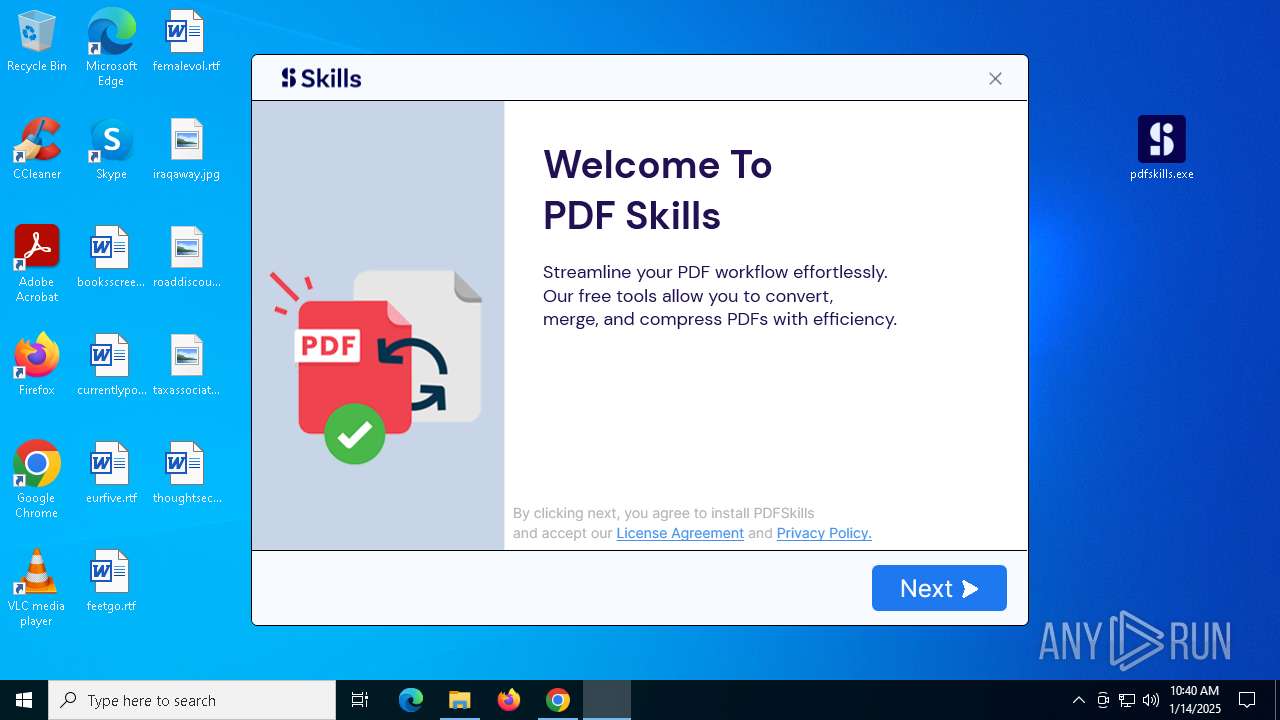Open the notification center icon
The image size is (1280, 720).
1247,700
